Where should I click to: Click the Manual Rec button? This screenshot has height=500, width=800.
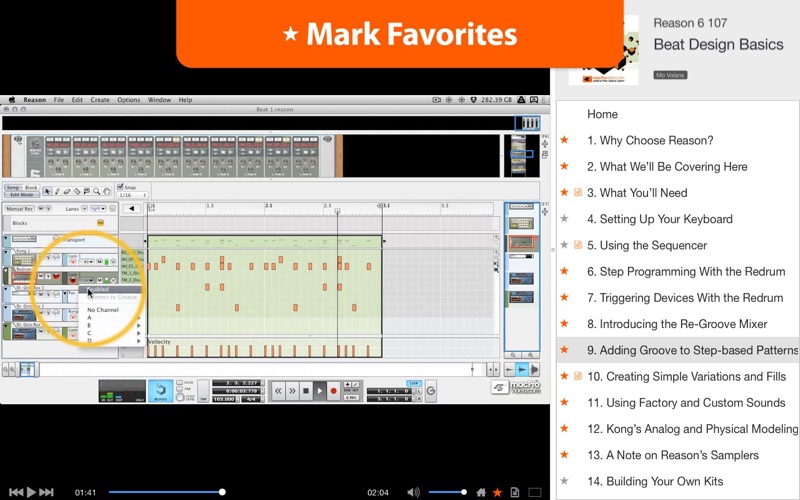point(19,209)
